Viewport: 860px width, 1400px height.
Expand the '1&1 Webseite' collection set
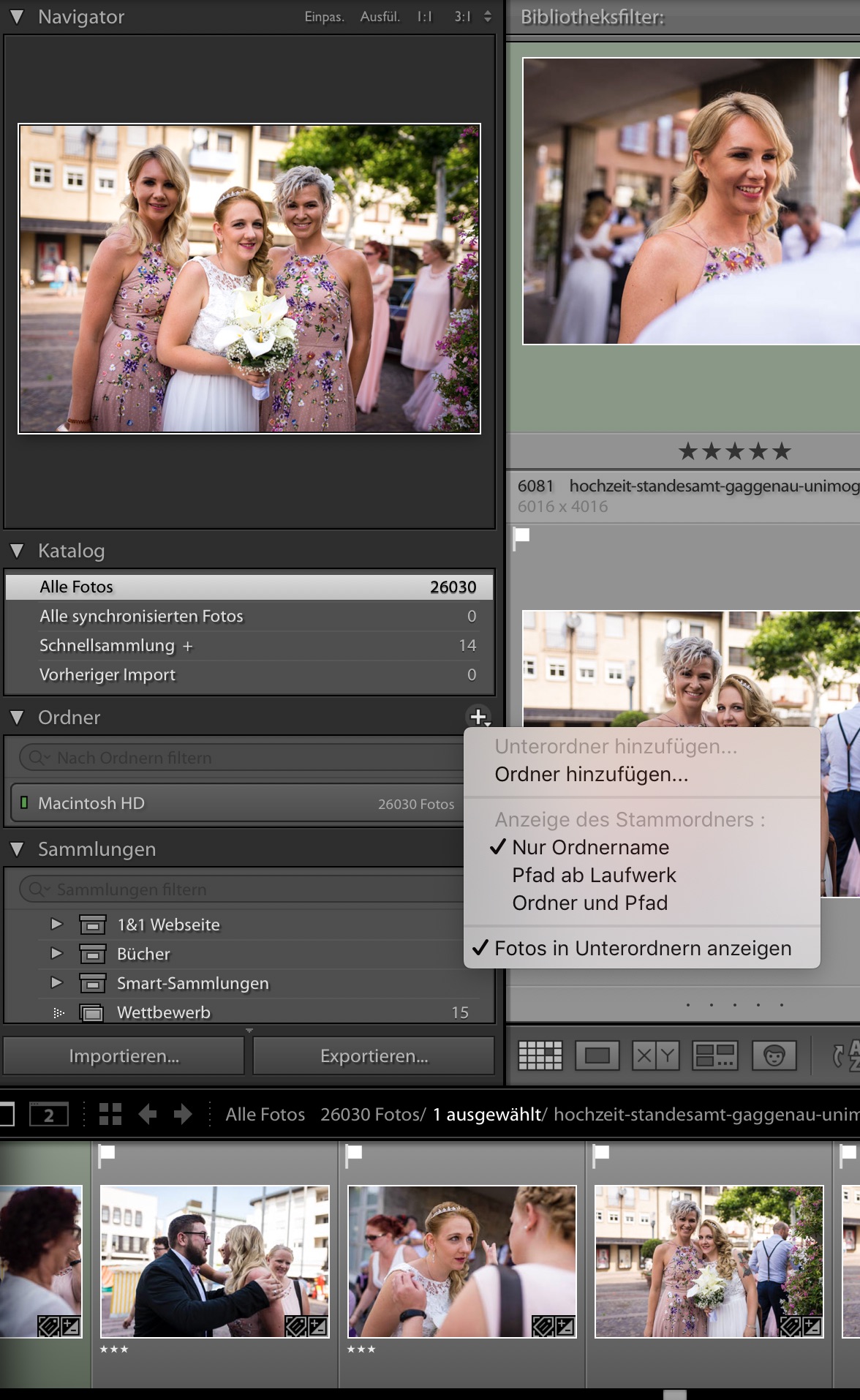pyautogui.click(x=56, y=924)
